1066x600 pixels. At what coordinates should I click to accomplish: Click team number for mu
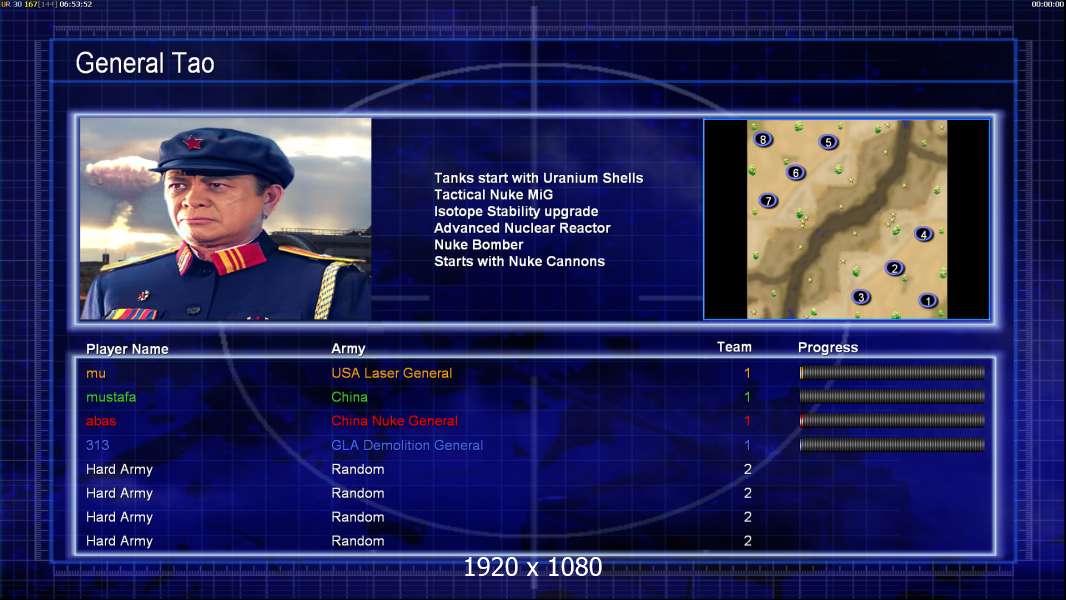click(747, 373)
